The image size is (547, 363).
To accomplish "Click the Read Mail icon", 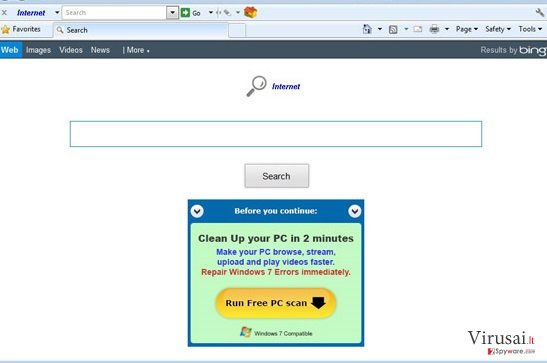I will pos(418,29).
